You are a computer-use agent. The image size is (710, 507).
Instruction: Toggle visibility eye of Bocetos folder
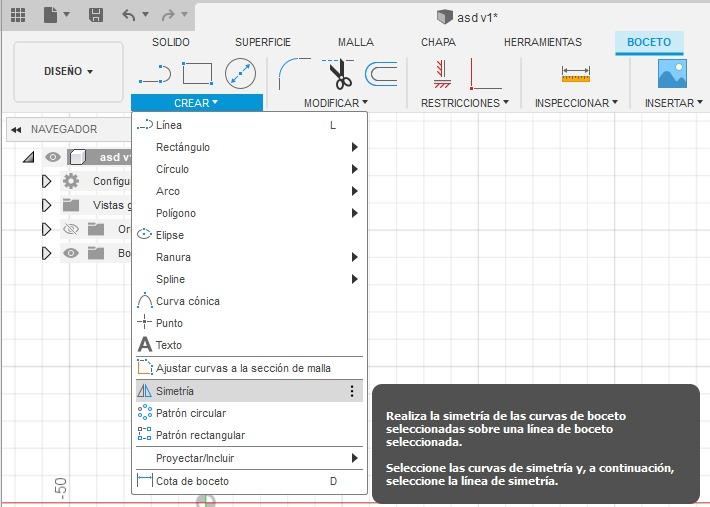(x=71, y=253)
